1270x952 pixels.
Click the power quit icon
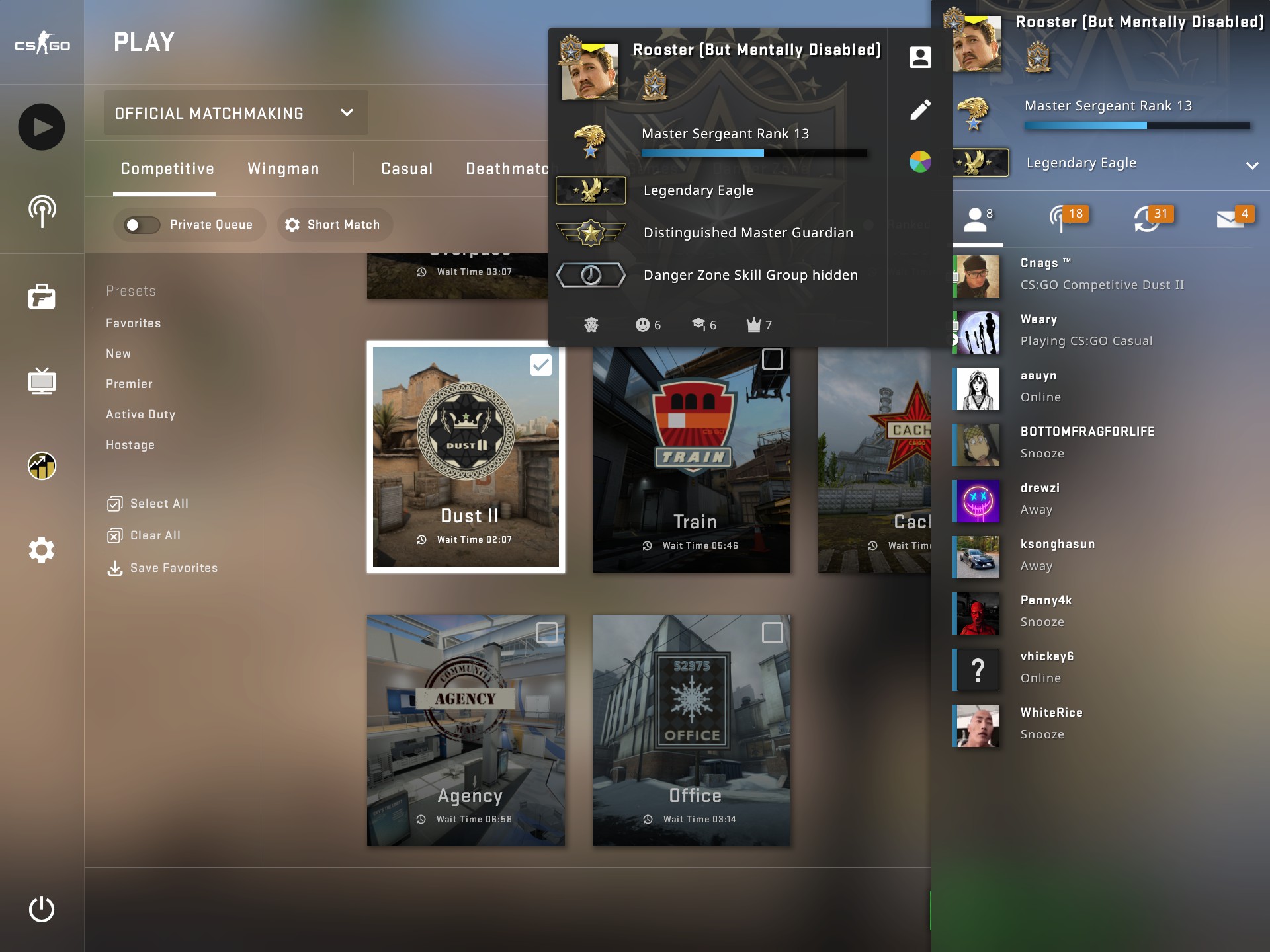[42, 909]
